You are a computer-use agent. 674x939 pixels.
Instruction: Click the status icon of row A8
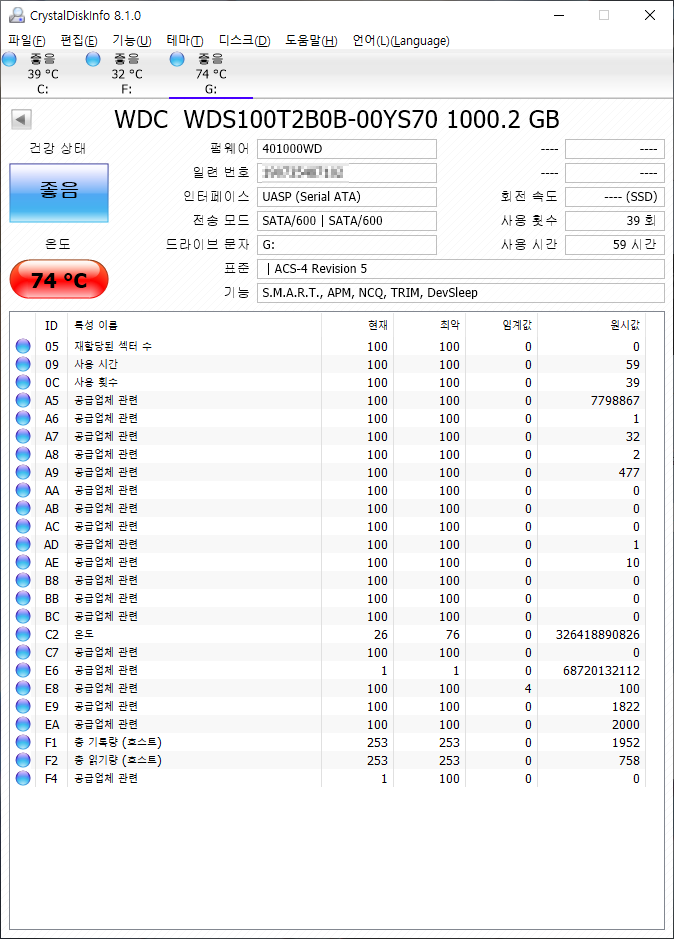(23, 454)
